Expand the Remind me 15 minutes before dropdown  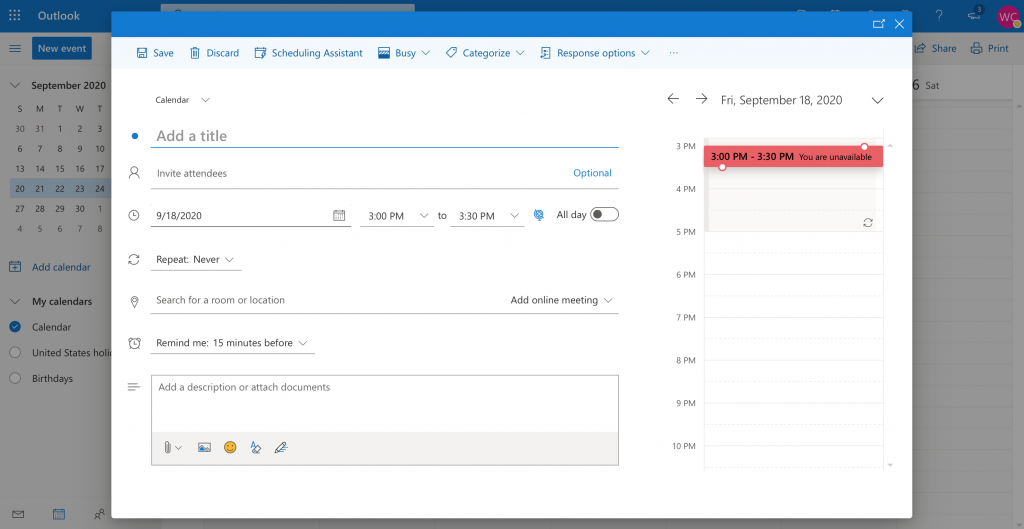(232, 343)
